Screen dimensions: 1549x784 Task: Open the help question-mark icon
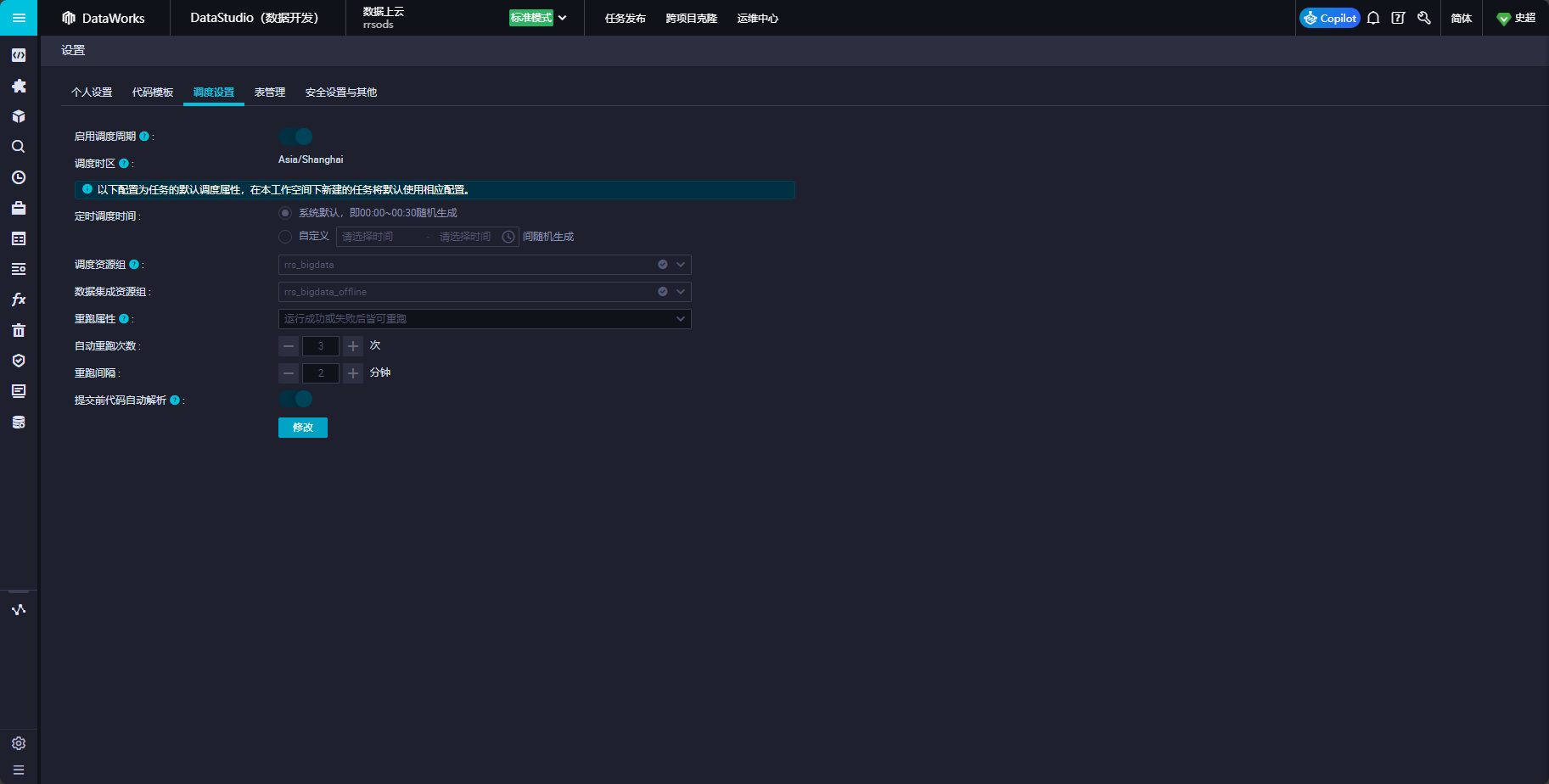pos(1398,18)
